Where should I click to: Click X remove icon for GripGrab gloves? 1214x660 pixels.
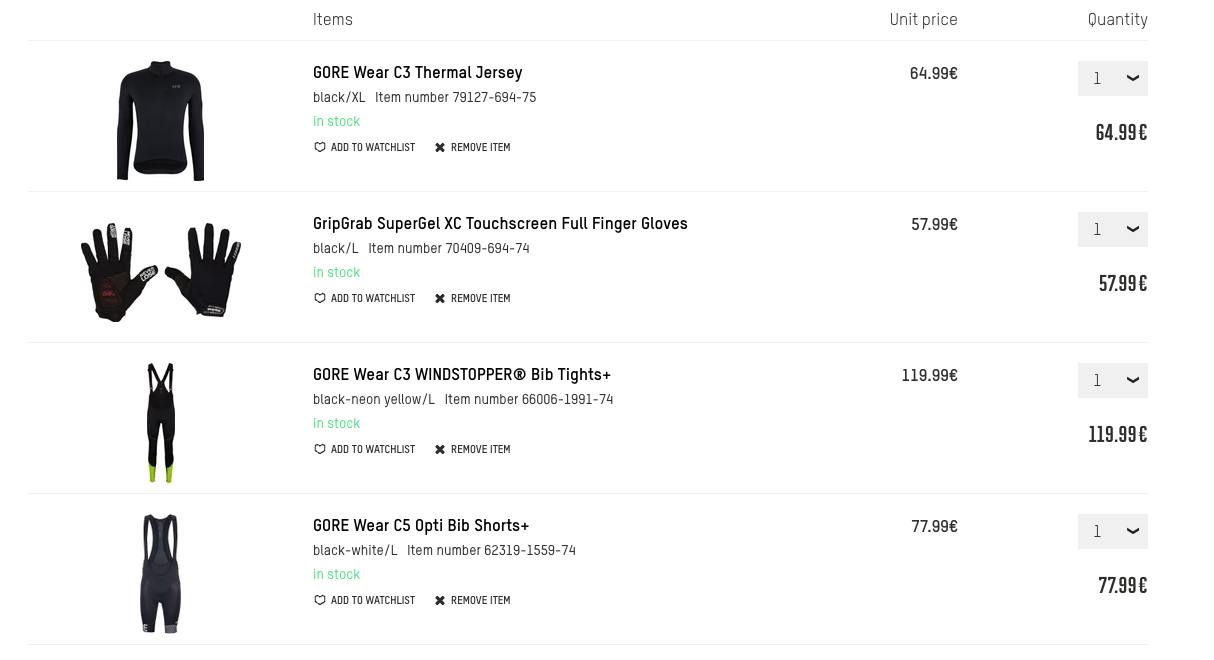[x=440, y=299]
